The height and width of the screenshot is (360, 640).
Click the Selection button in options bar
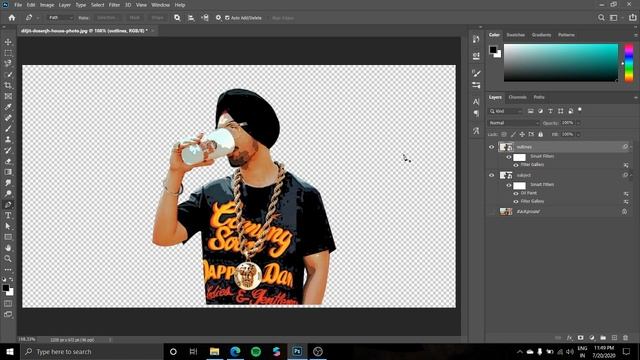[x=107, y=18]
